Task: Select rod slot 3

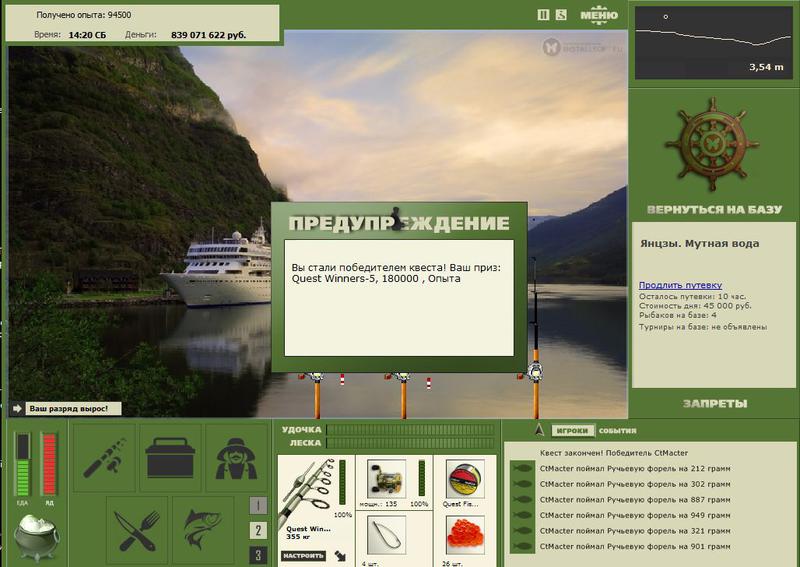Action: click(x=258, y=555)
